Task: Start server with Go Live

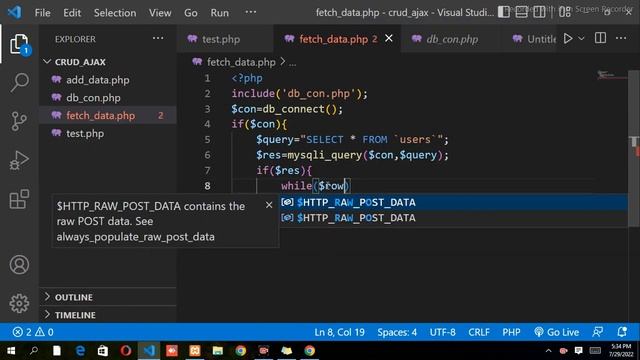Action: [x=556, y=332]
